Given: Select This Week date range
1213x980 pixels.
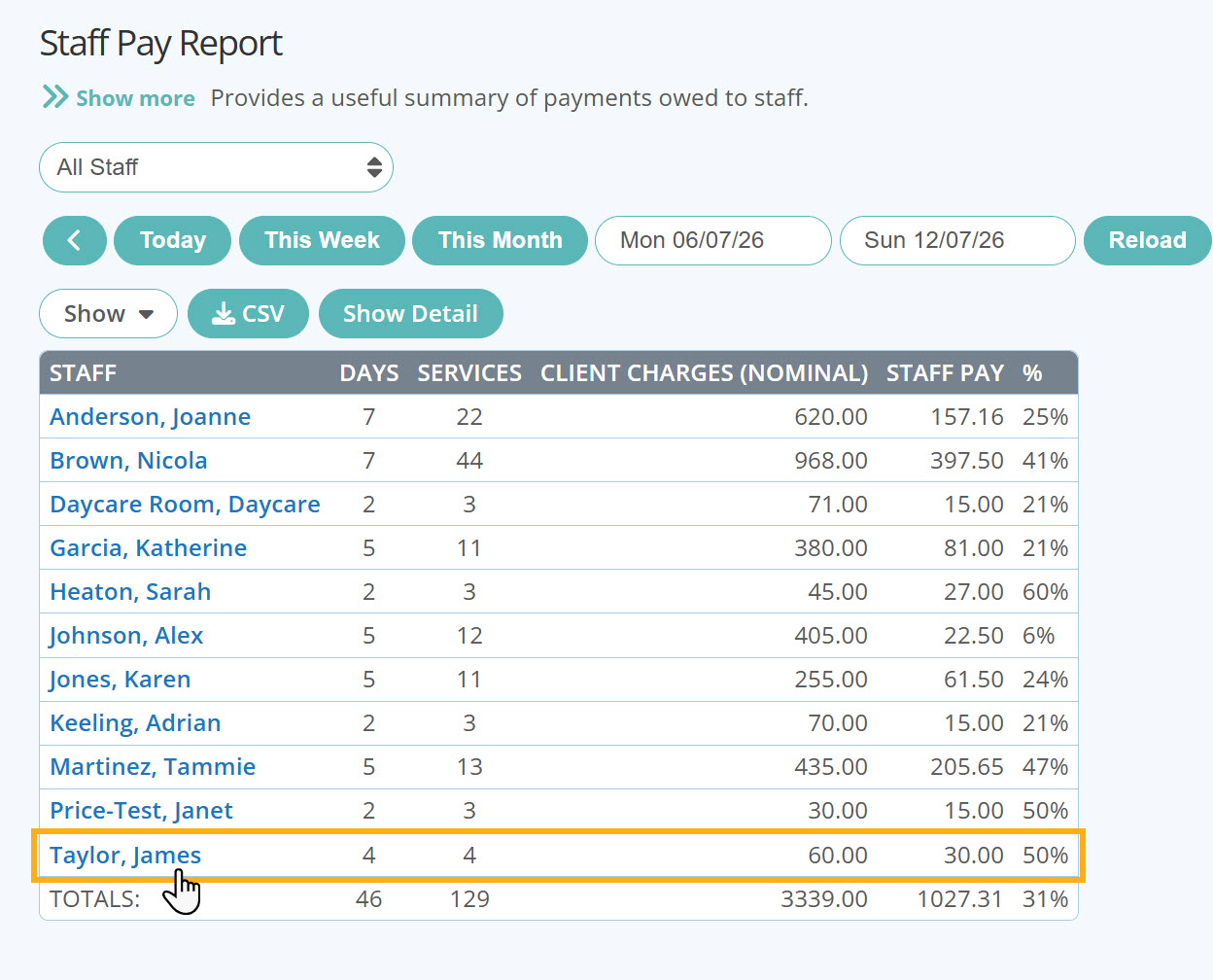Looking at the screenshot, I should (x=322, y=240).
